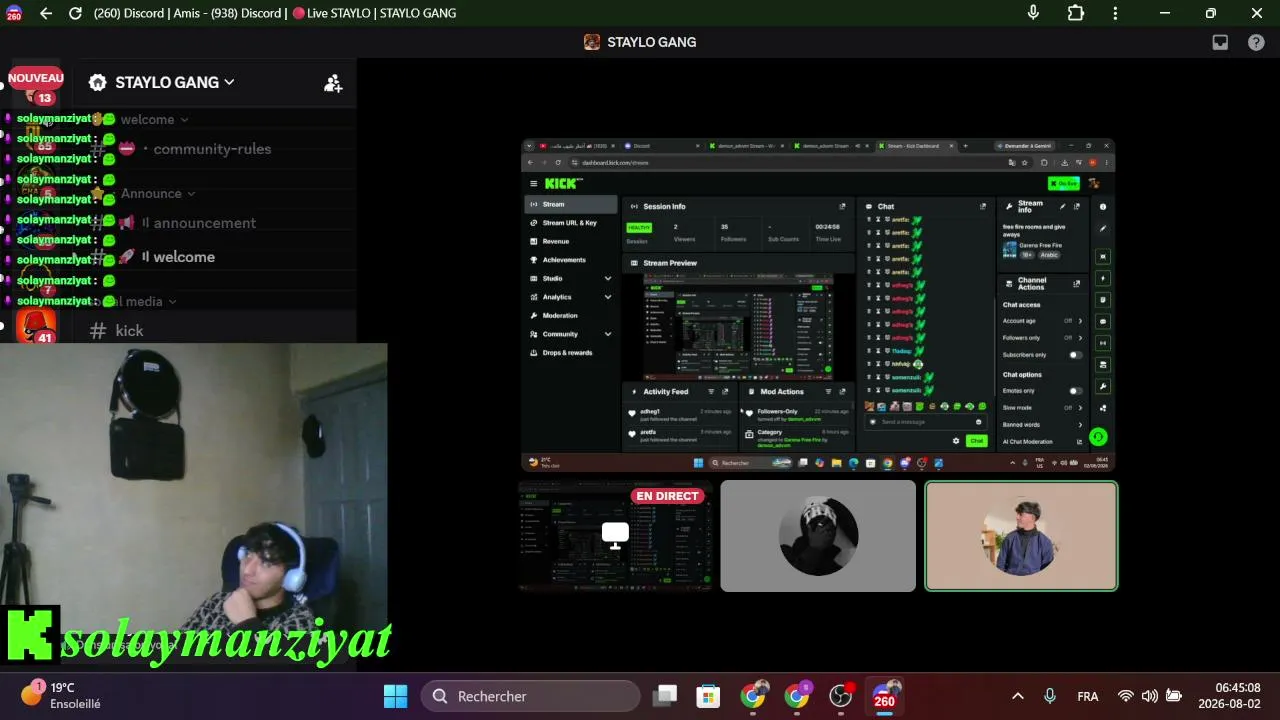The height and width of the screenshot is (720, 1280).
Task: Collapse the welcome channel category
Action: [154, 119]
